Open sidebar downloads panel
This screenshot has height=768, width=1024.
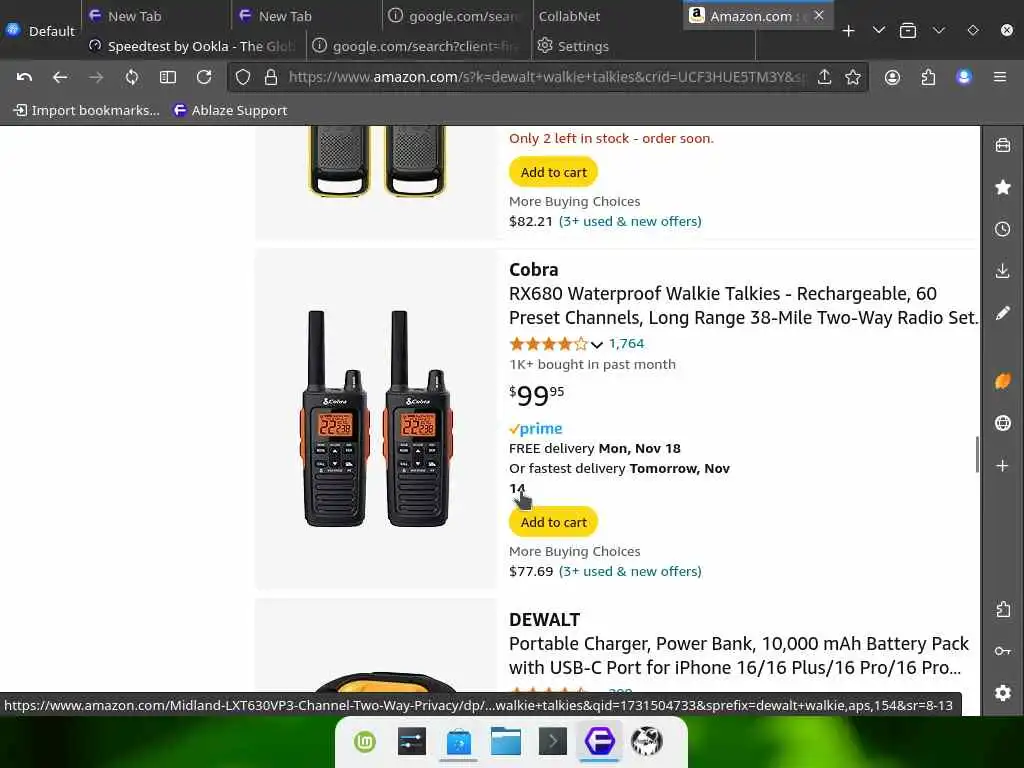point(1002,271)
